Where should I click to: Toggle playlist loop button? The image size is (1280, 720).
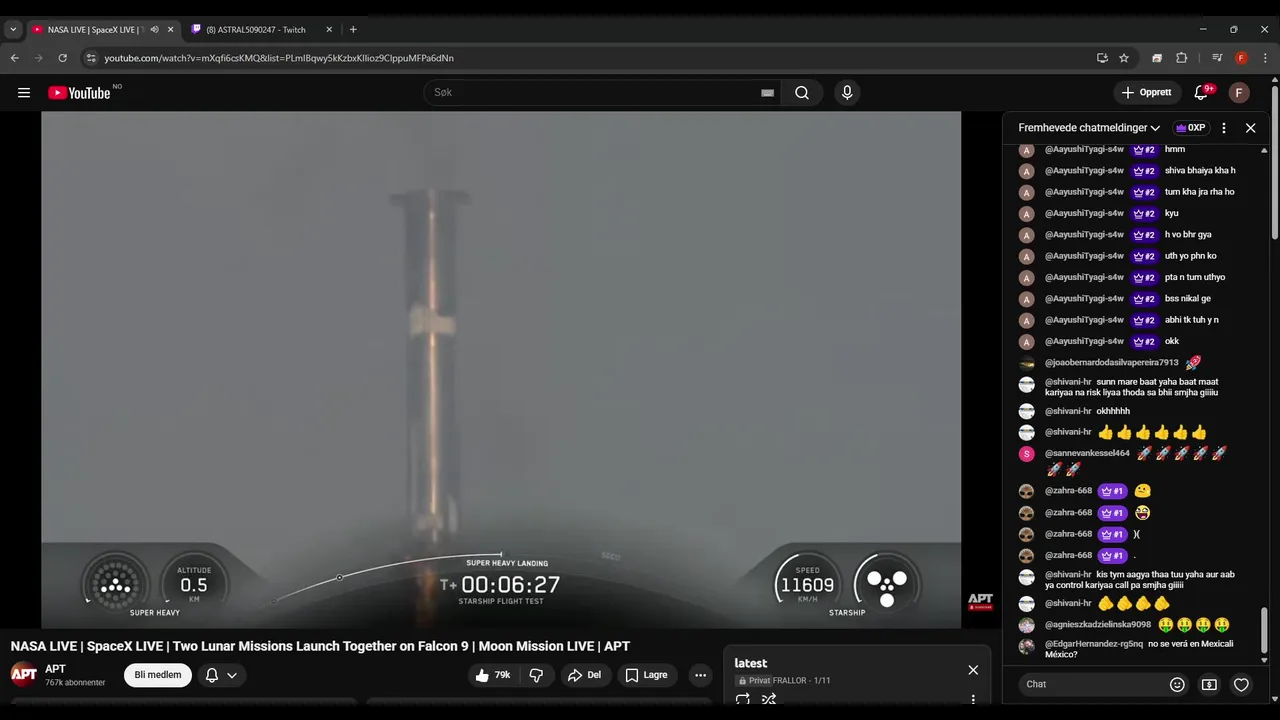click(743, 699)
